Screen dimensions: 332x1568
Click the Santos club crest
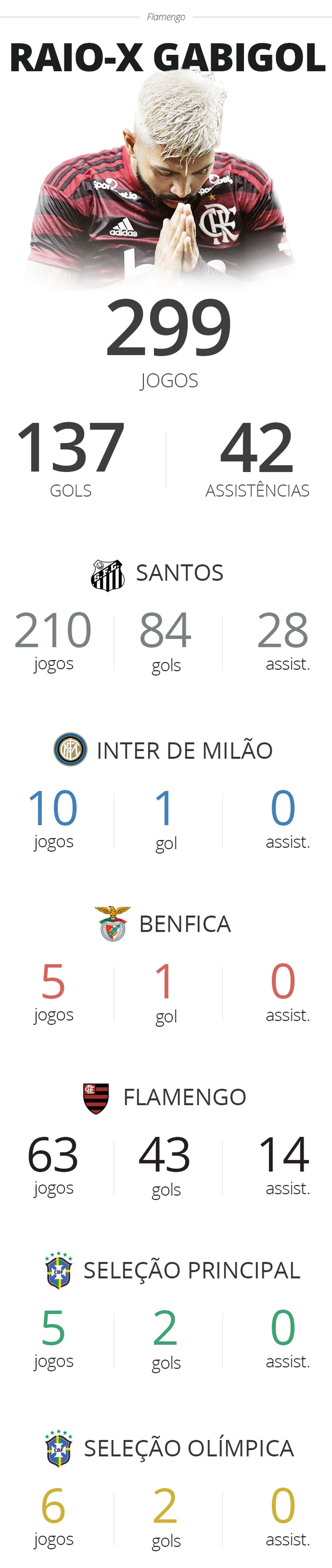[x=108, y=575]
